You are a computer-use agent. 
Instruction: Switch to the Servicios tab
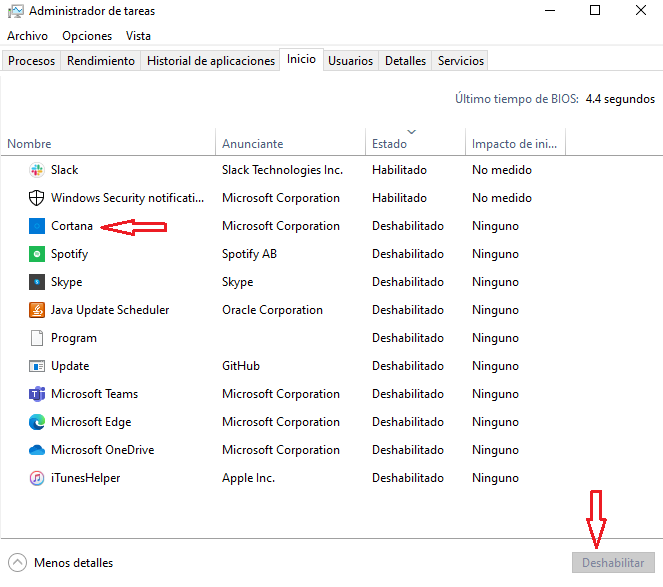[460, 61]
